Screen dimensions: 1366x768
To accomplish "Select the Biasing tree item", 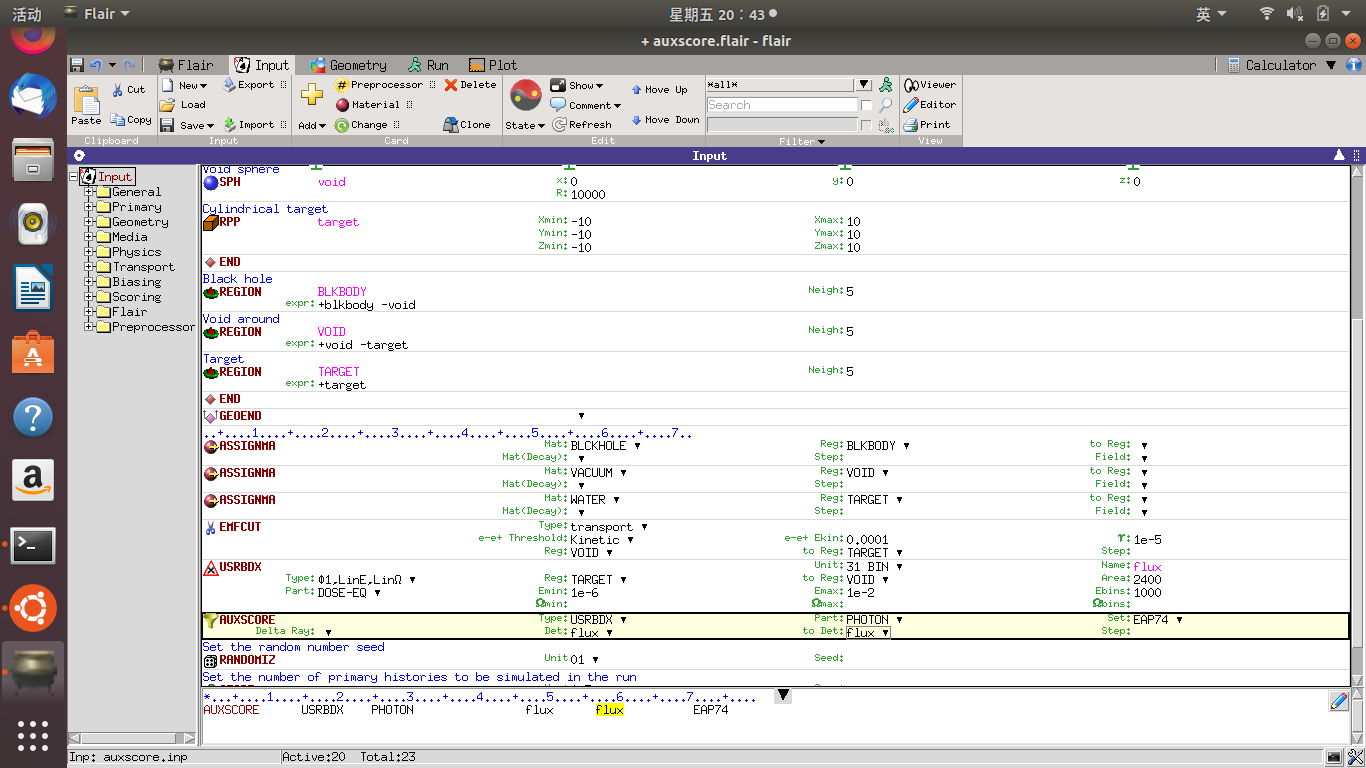I will [x=136, y=282].
